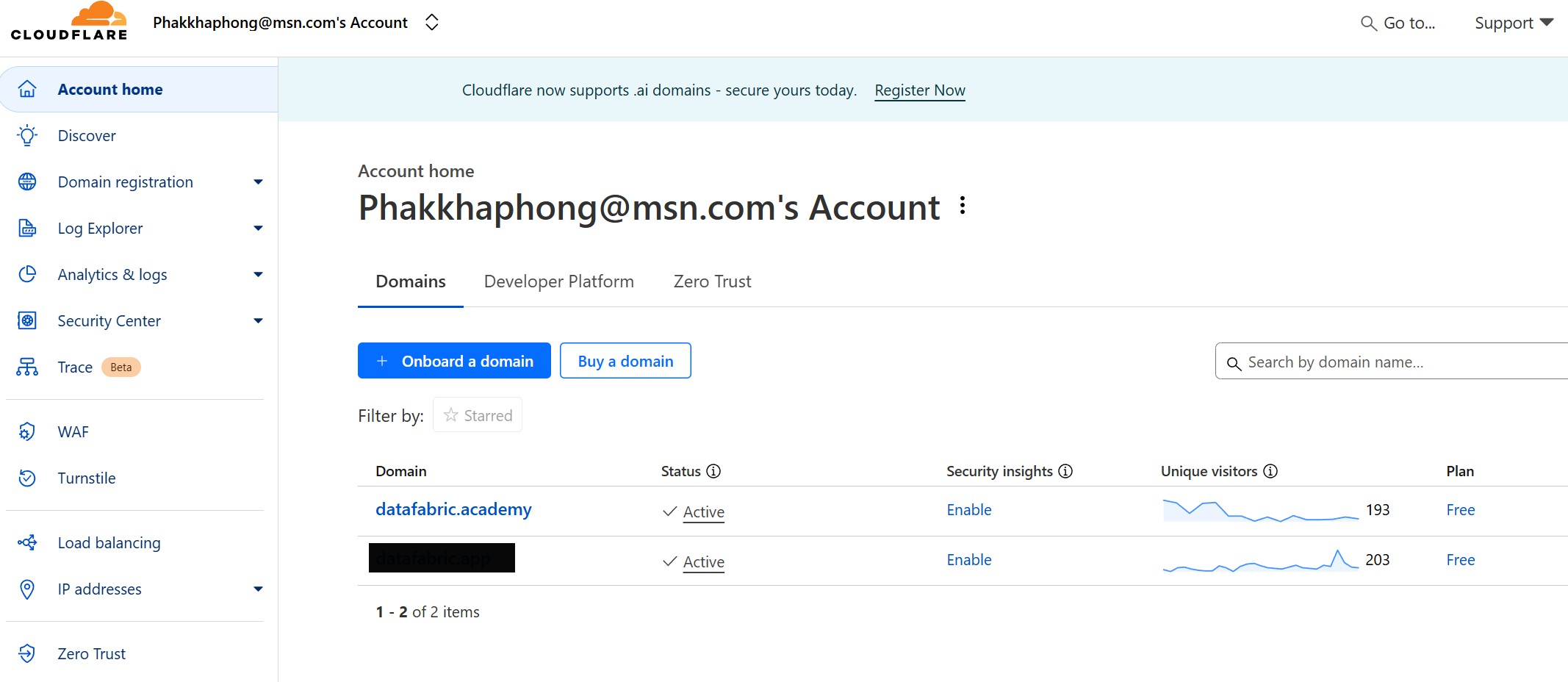Switch to the Developer Platform tab

coord(558,281)
